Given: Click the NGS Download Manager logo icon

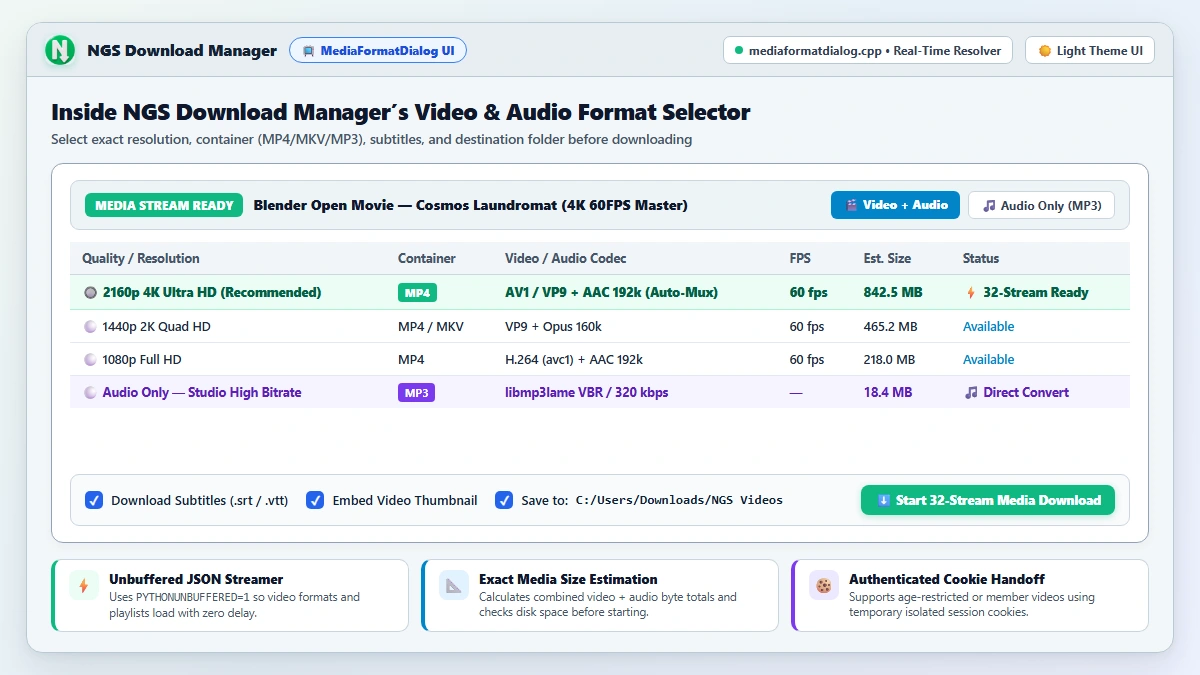Looking at the screenshot, I should pos(60,50).
